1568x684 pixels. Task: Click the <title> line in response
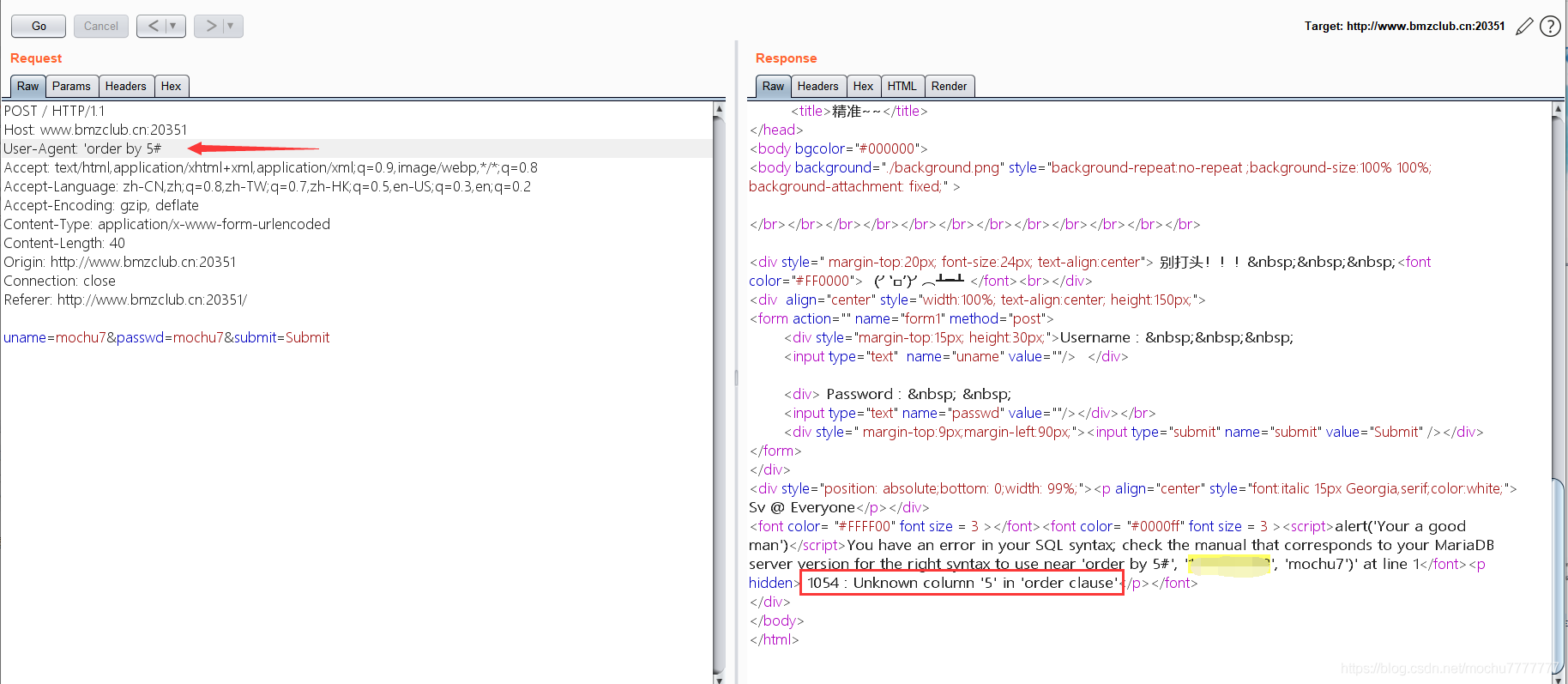[859, 112]
